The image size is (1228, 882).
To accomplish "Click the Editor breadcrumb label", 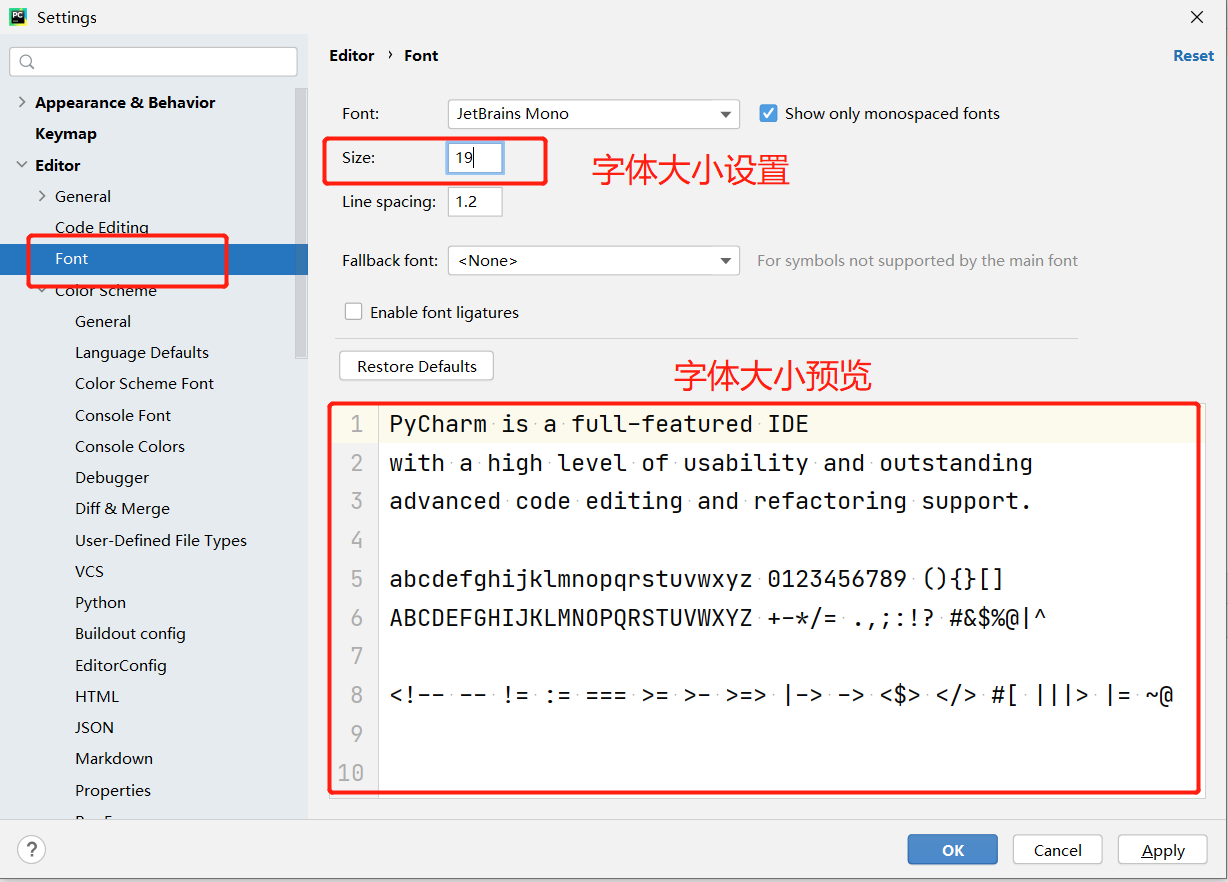I will (x=352, y=56).
